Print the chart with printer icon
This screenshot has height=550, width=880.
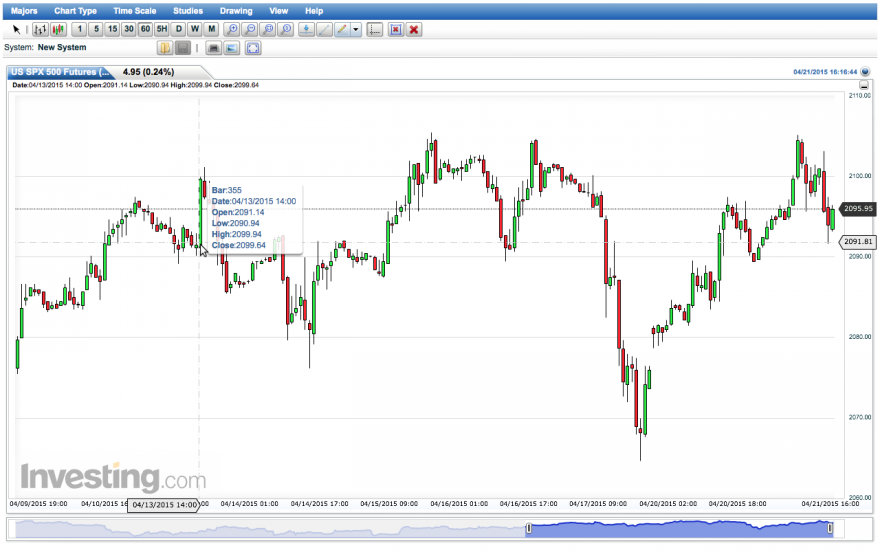(x=213, y=48)
